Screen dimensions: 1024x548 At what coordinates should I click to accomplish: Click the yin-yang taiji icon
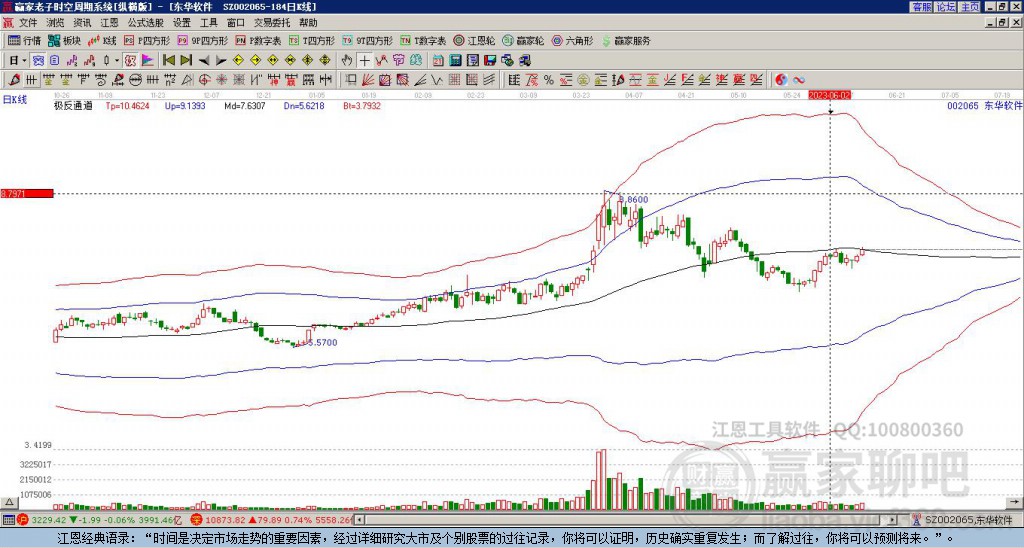point(781,80)
